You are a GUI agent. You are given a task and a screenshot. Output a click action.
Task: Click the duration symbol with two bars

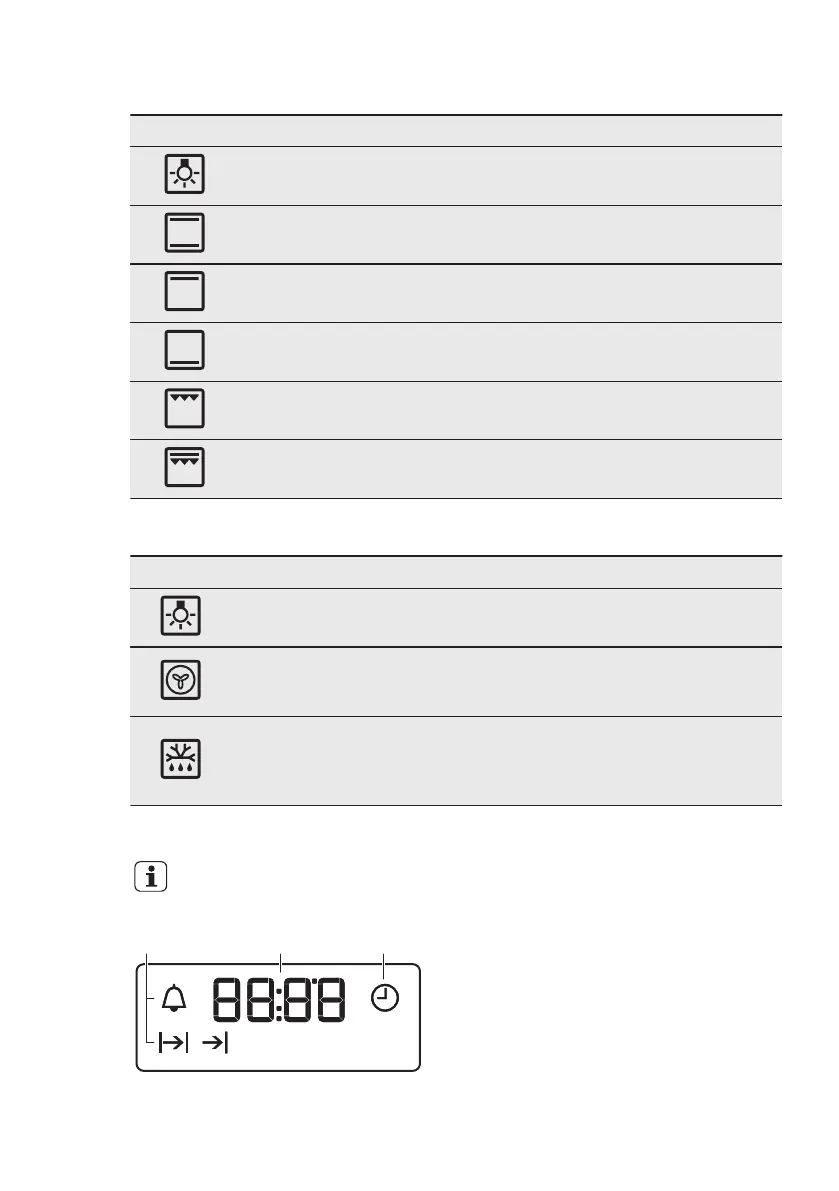(173, 1044)
